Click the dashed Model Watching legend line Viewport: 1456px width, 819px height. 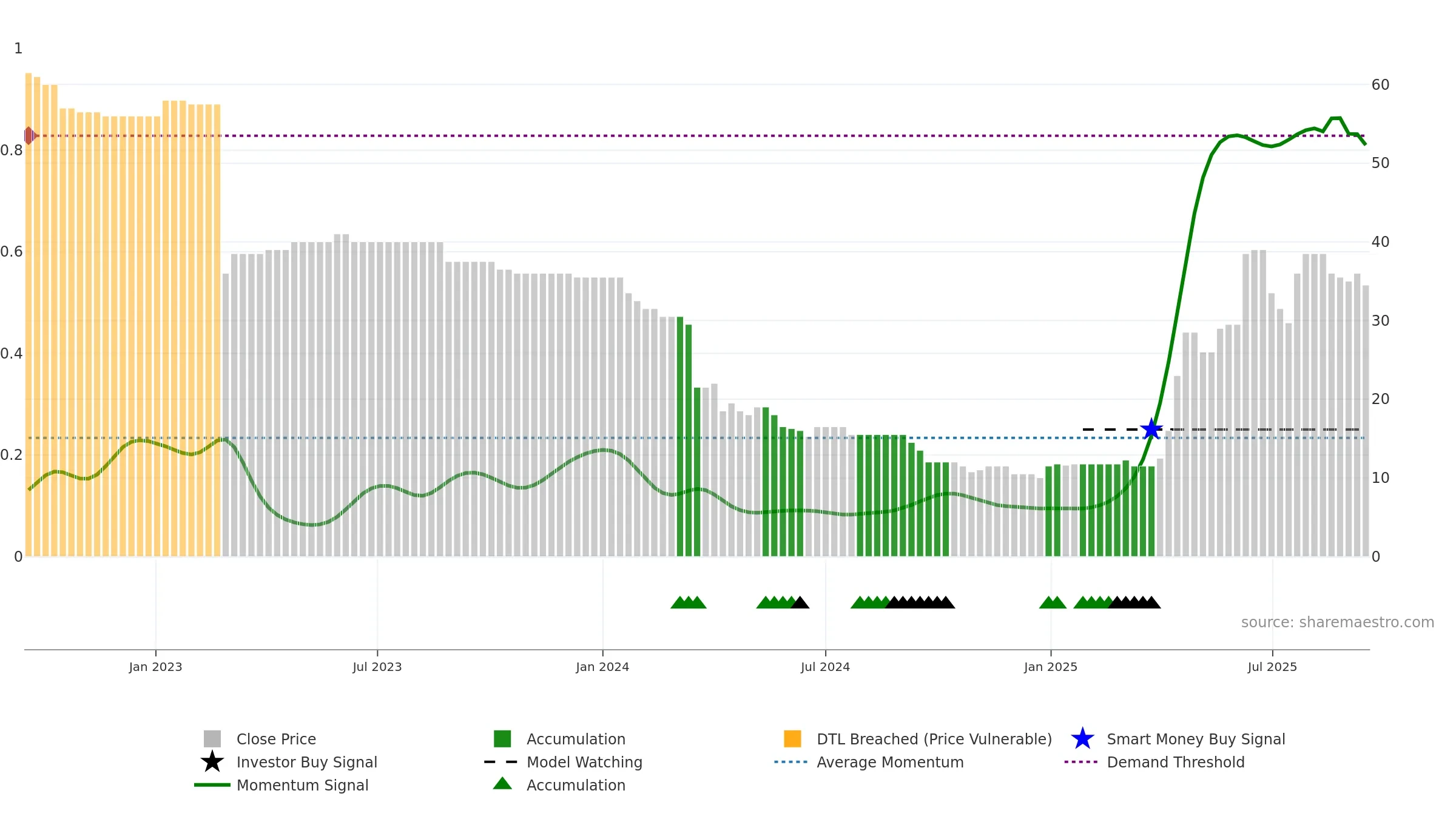click(x=501, y=762)
